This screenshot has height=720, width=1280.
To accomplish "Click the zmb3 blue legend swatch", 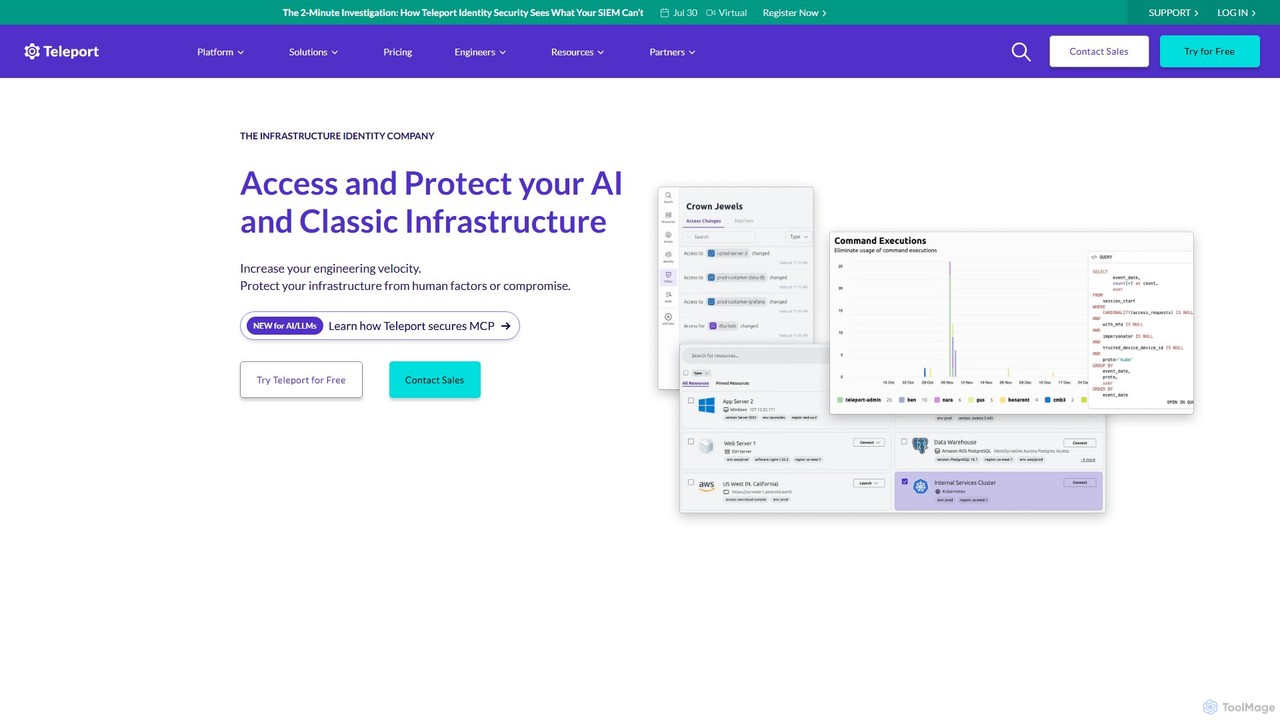I will coord(1048,400).
